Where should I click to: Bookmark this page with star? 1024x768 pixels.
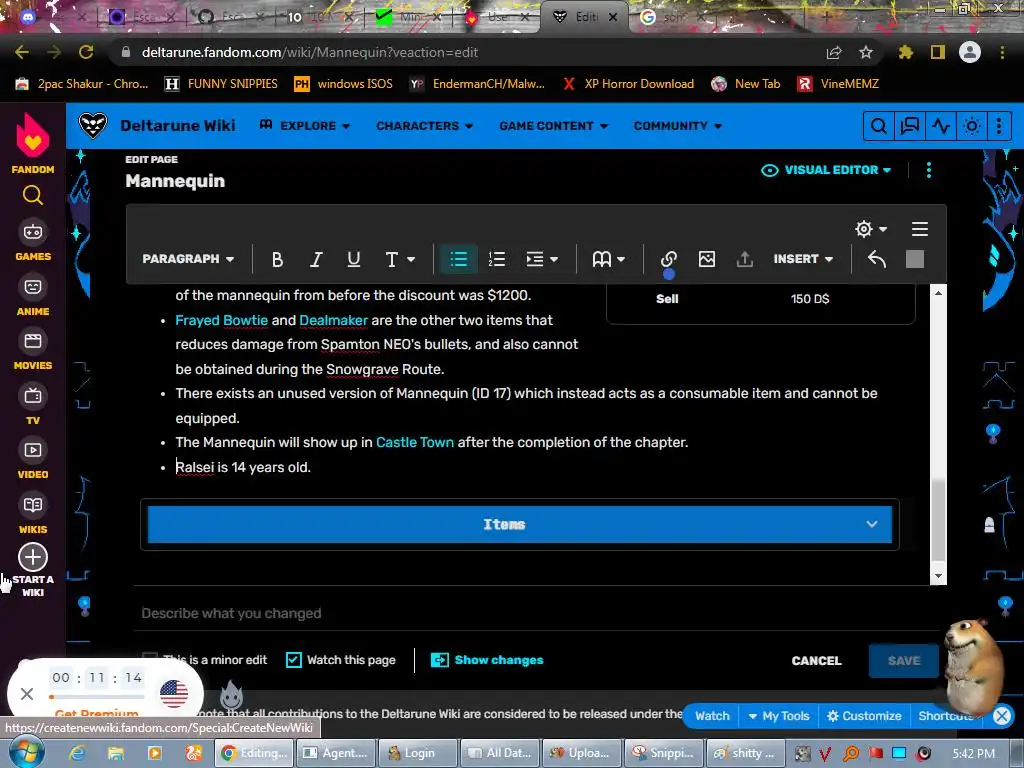tap(866, 52)
